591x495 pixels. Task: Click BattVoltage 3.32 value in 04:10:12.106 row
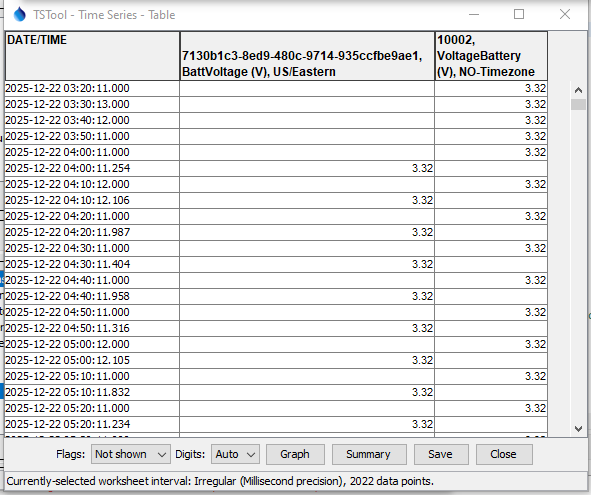coord(307,201)
